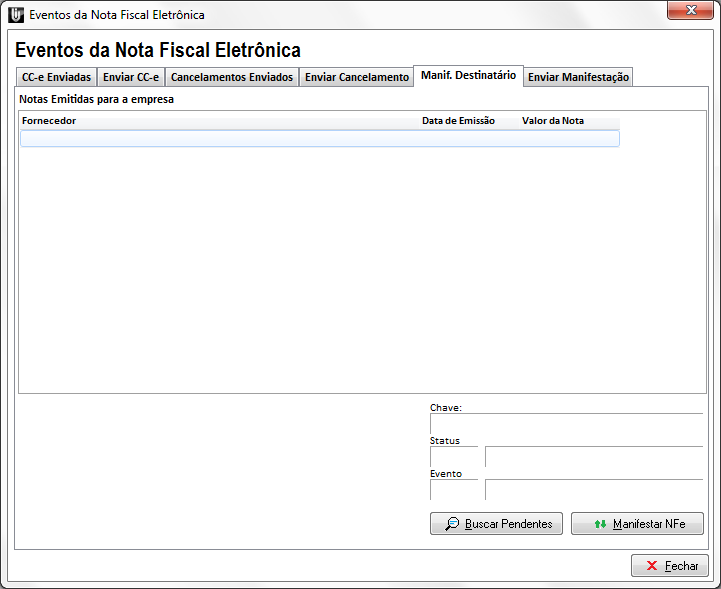Open the Enviar Manifestação tab

[x=579, y=77]
